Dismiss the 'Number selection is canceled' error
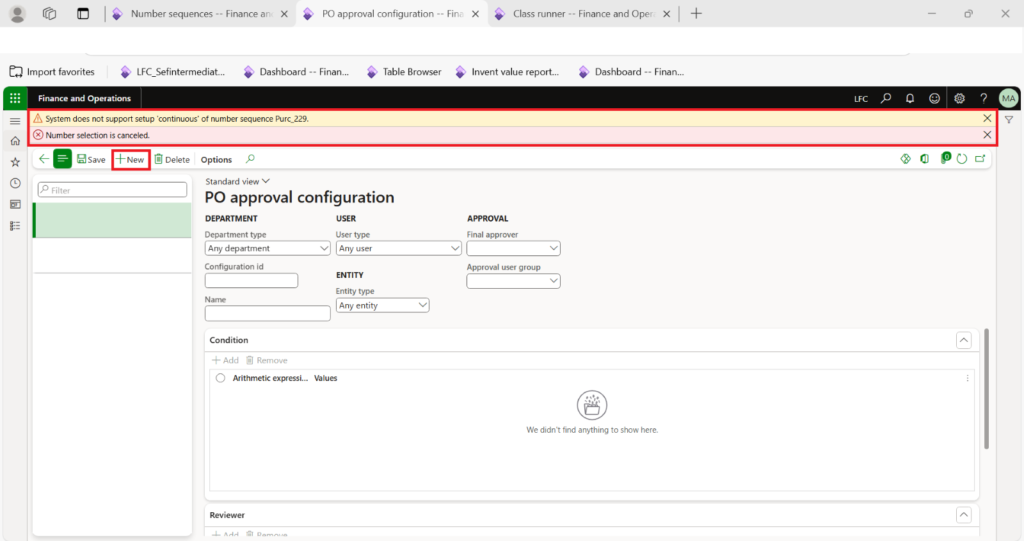The image size is (1024, 541). (987, 135)
